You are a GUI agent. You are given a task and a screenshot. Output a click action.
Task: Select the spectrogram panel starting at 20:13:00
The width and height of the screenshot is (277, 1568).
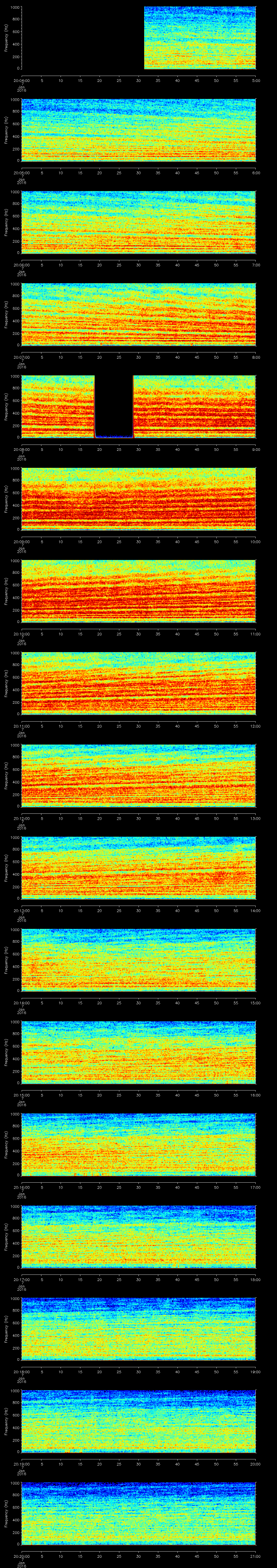click(139, 868)
